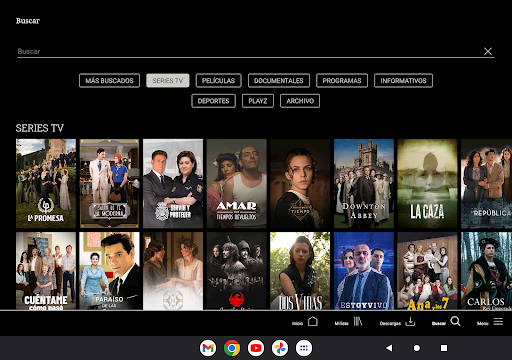This screenshot has width=512, height=360.
Task: Open the La Caza series poster
Action: click(427, 184)
